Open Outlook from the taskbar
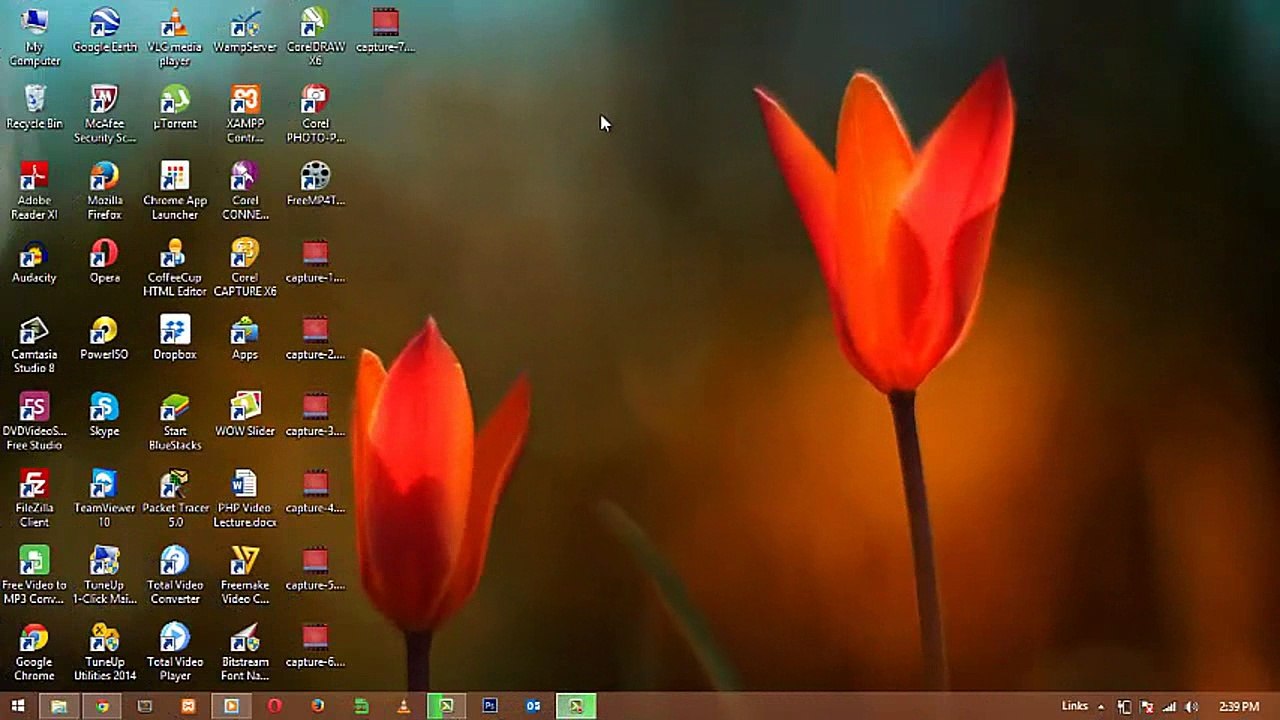The height and width of the screenshot is (720, 1280). 533,706
